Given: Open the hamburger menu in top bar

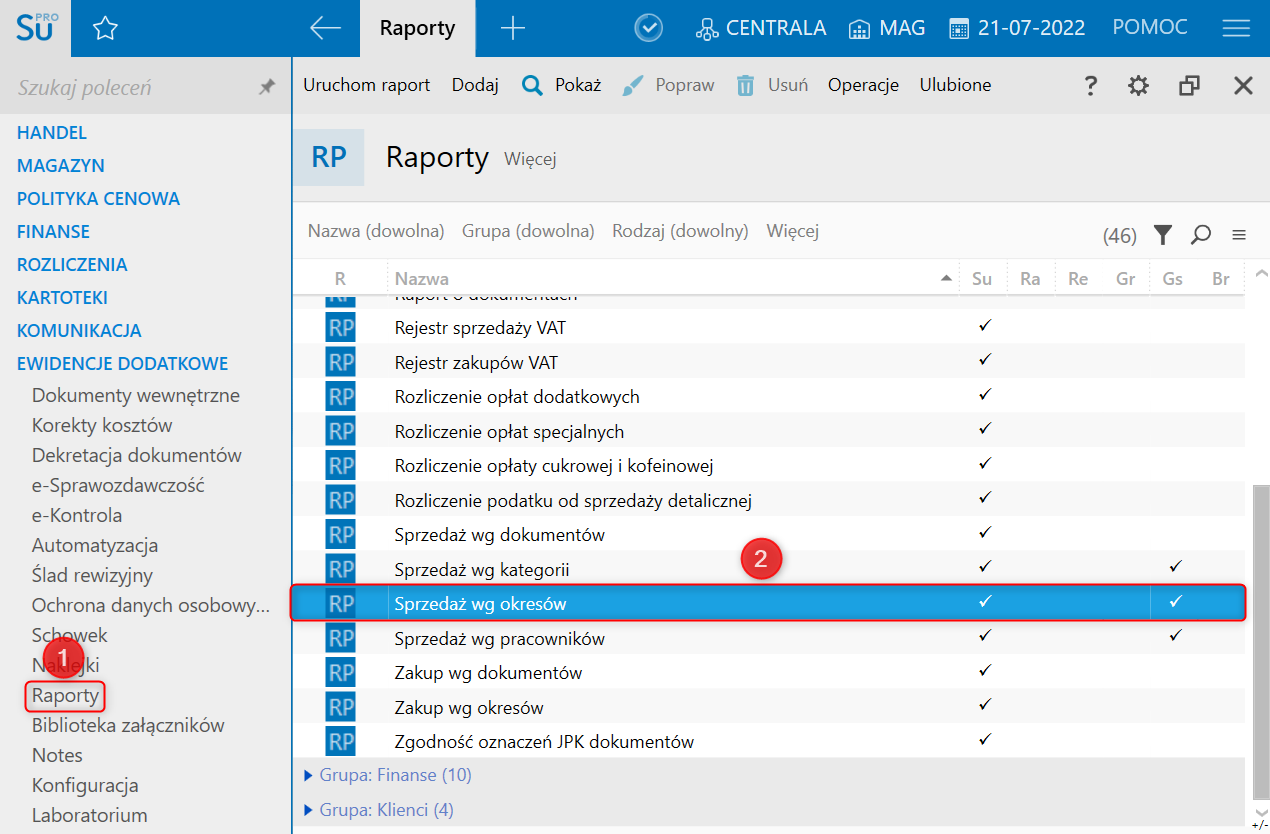Looking at the screenshot, I should click(1236, 28).
